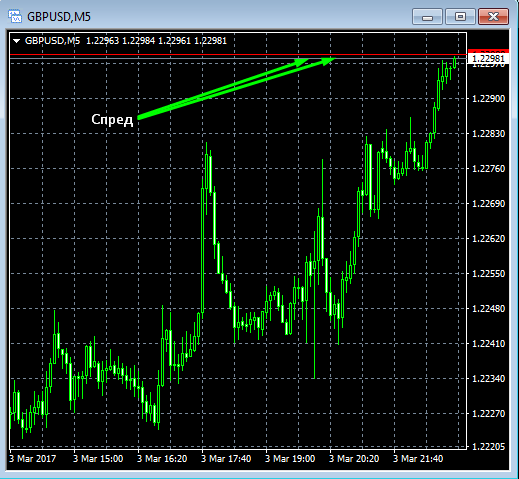Select the current bid price label 1.22981
Image resolution: width=519 pixels, height=479 pixels.
click(x=488, y=59)
